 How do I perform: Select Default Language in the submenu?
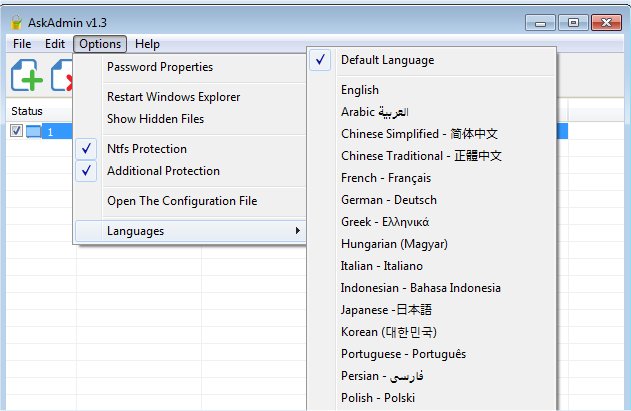387,60
